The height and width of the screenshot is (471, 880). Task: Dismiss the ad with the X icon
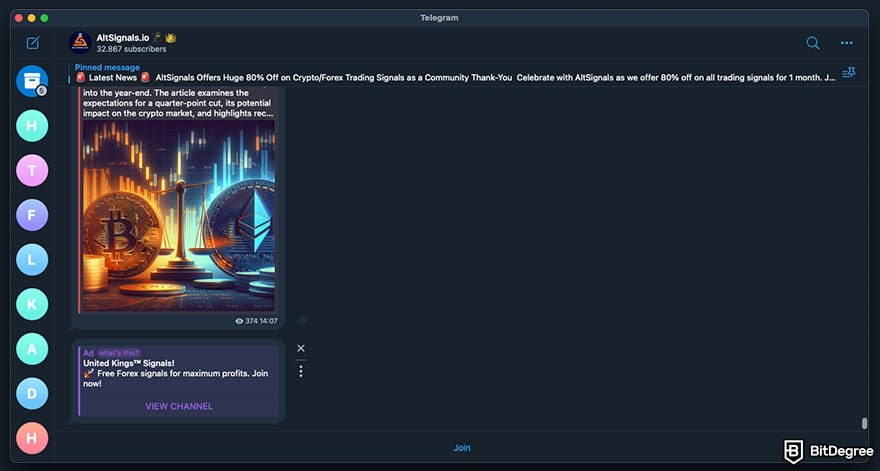point(301,348)
